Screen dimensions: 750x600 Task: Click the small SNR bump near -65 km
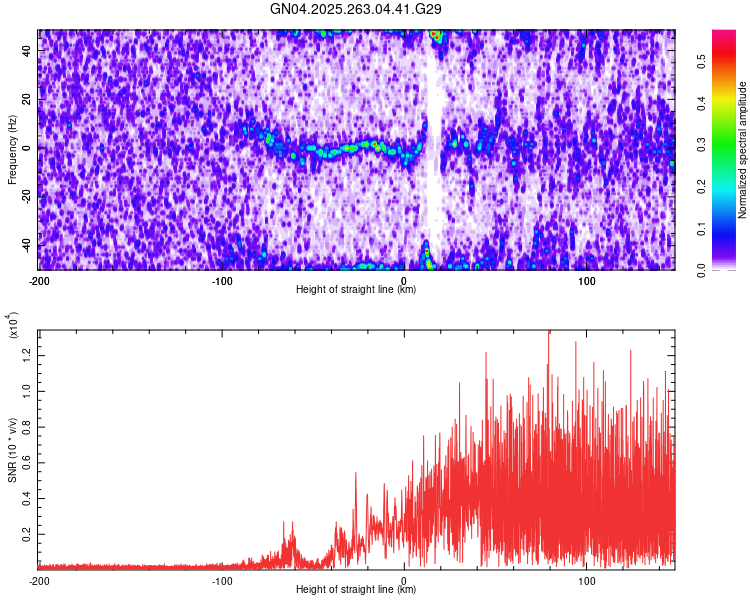coord(290,540)
